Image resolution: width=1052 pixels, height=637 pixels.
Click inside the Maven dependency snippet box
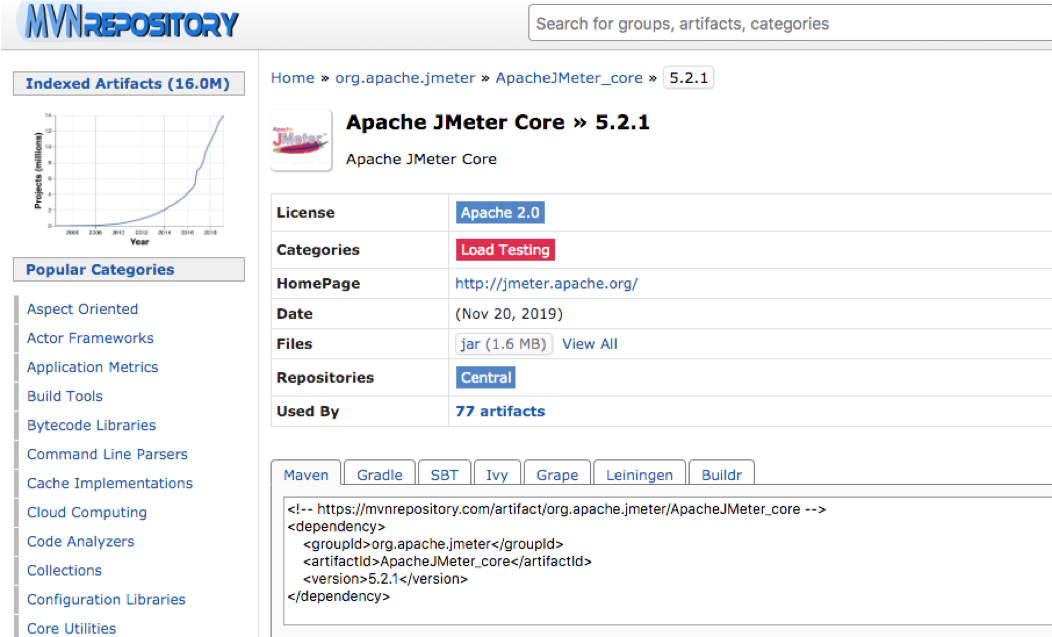(668, 560)
